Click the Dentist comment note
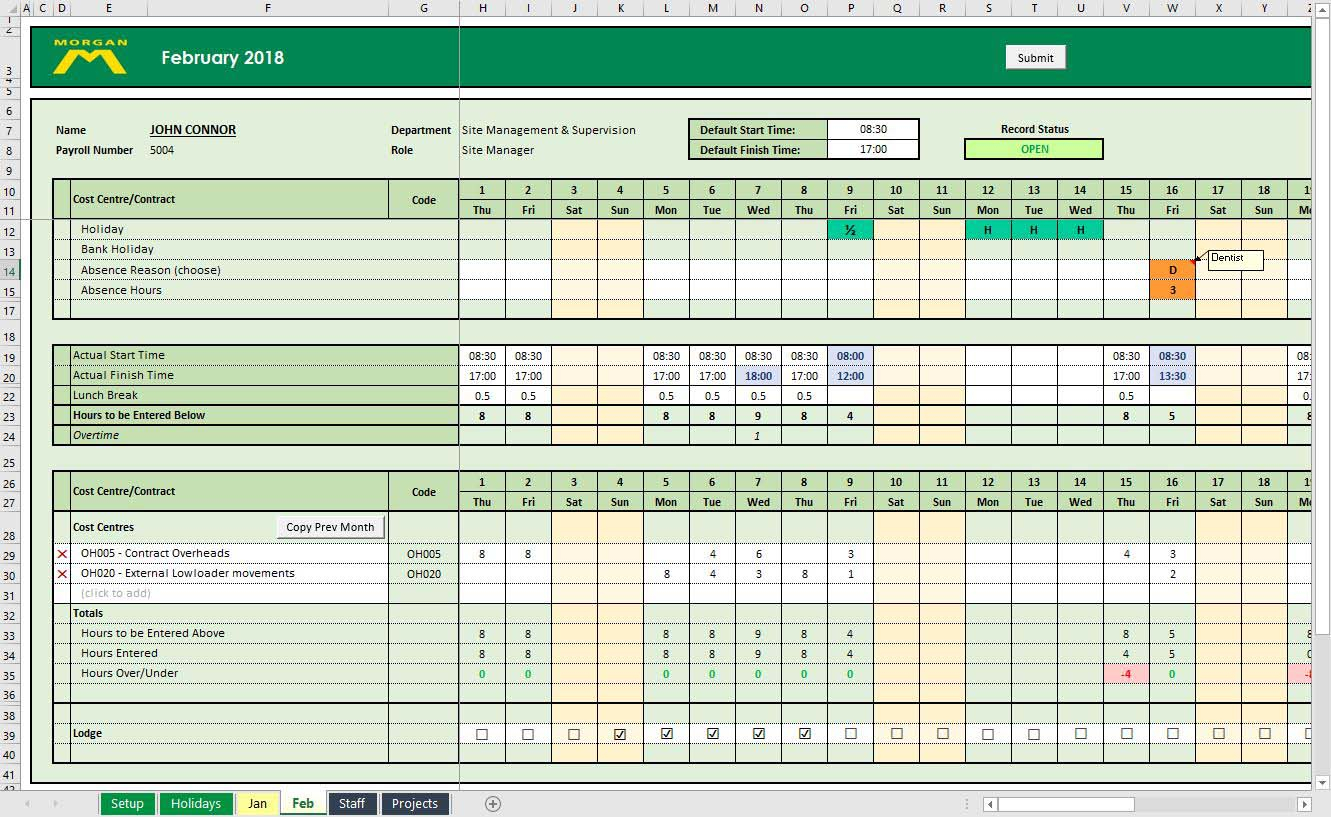The height and width of the screenshot is (817, 1331). pyautogui.click(x=1235, y=260)
